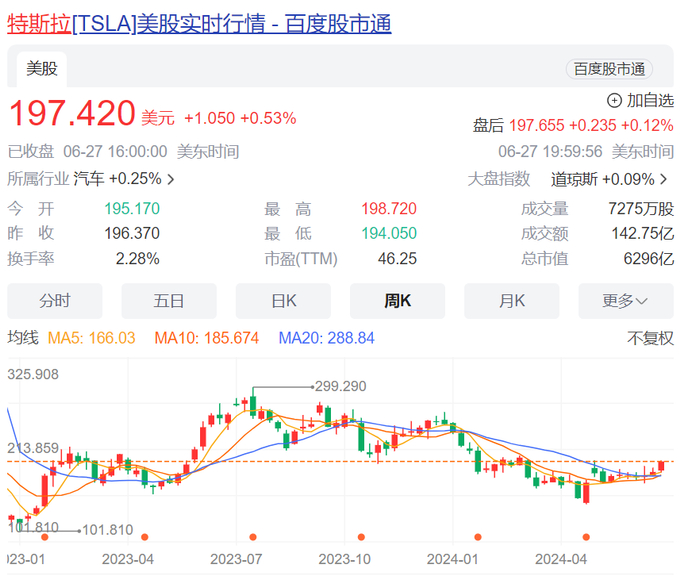Image resolution: width=700 pixels, height=576 pixels.
Task: Switch to 月K monthly chart
Action: 512,301
